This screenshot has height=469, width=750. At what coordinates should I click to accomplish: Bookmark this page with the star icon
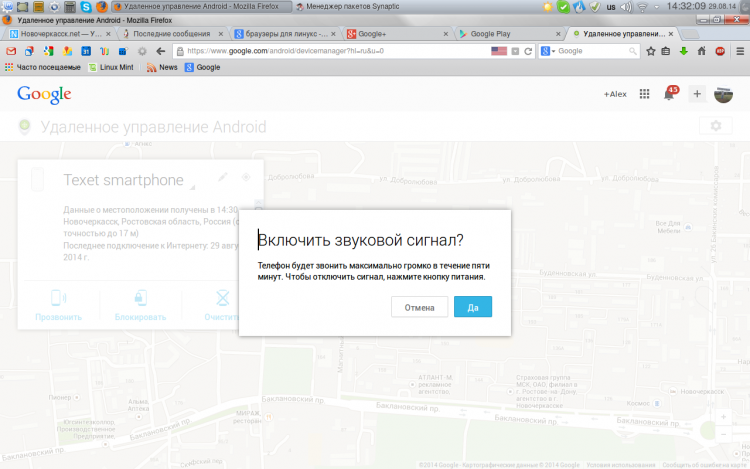pyautogui.click(x=651, y=51)
